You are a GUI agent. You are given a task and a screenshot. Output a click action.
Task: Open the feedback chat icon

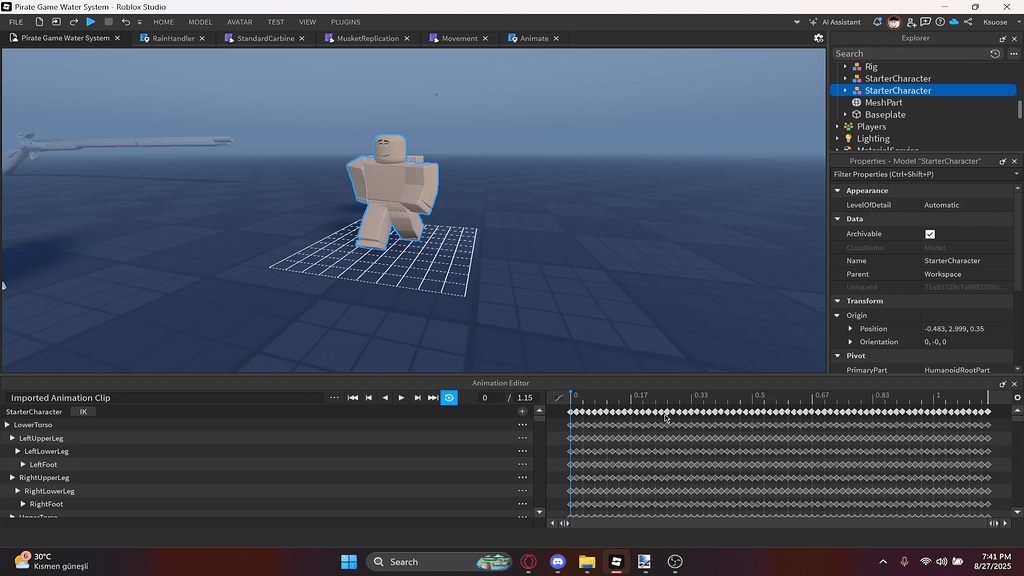[925, 22]
